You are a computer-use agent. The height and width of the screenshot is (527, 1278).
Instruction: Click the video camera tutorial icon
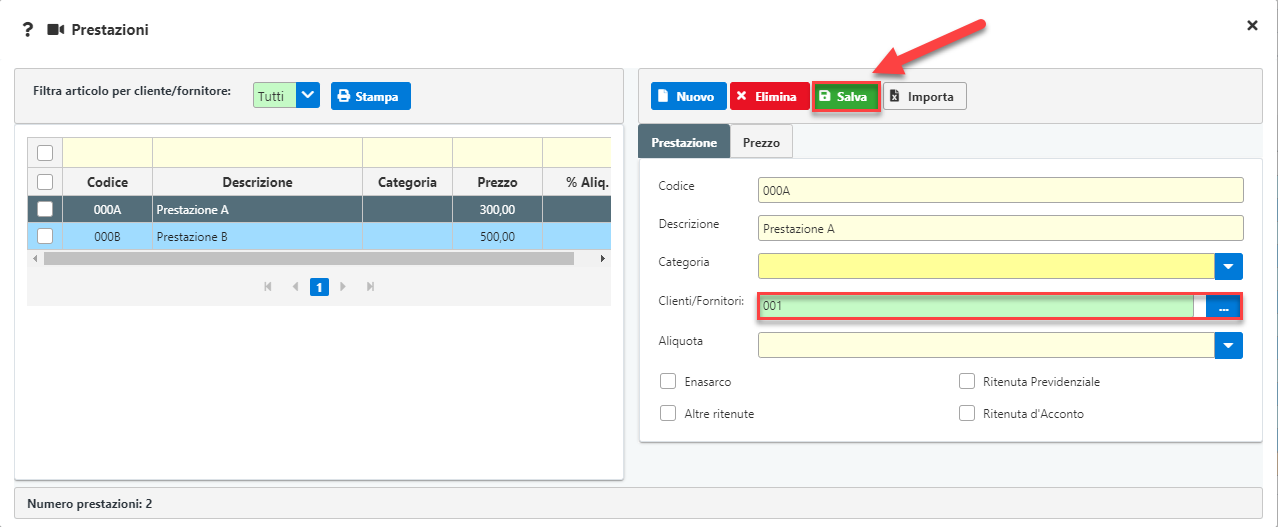(x=55, y=30)
